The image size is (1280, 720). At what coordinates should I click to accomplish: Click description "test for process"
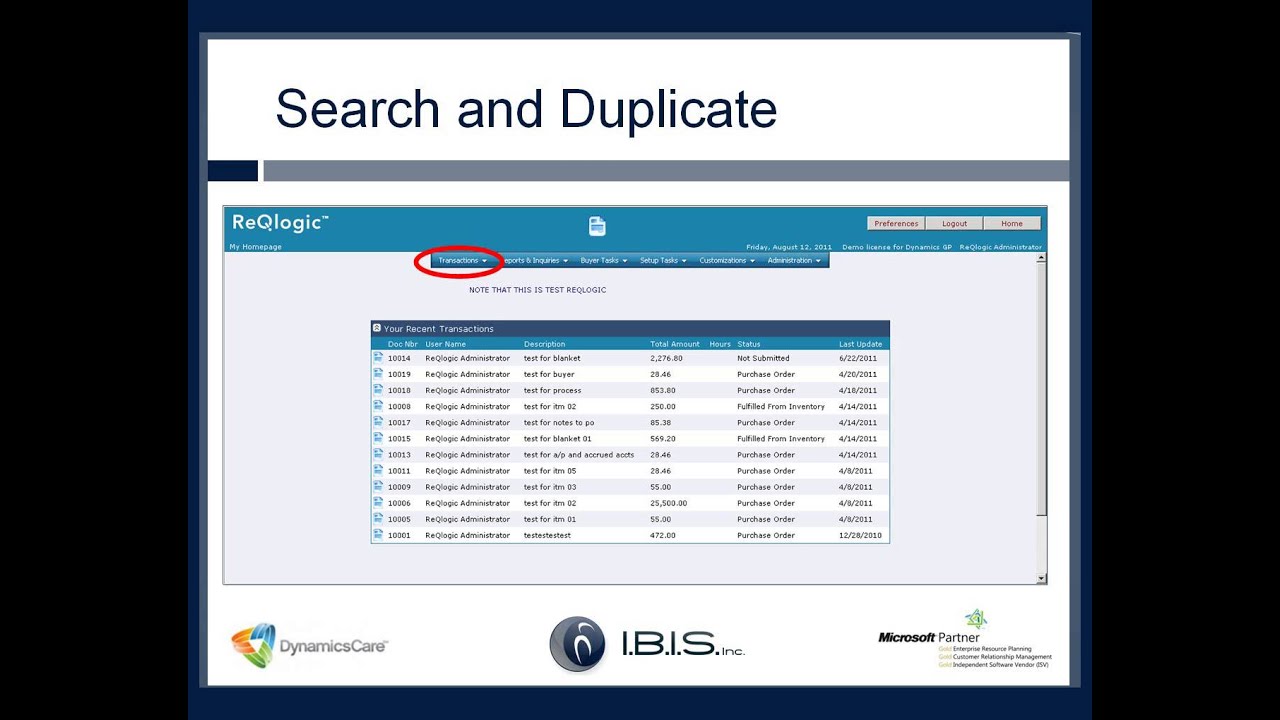click(x=552, y=390)
